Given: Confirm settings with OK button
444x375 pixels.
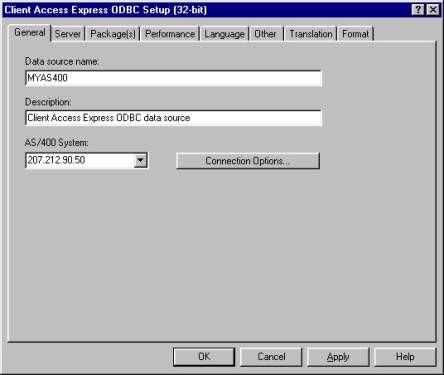Looking at the screenshot, I should (x=204, y=357).
